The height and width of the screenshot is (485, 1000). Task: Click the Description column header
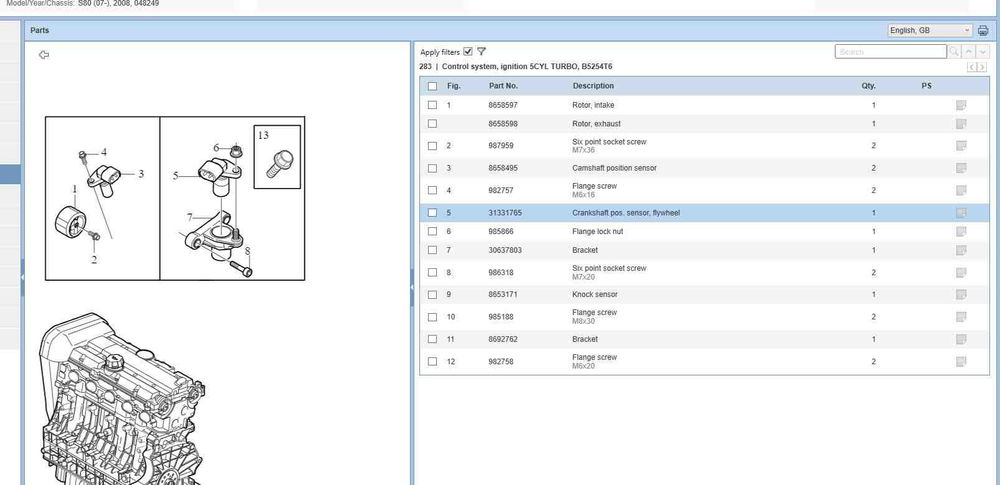point(593,86)
